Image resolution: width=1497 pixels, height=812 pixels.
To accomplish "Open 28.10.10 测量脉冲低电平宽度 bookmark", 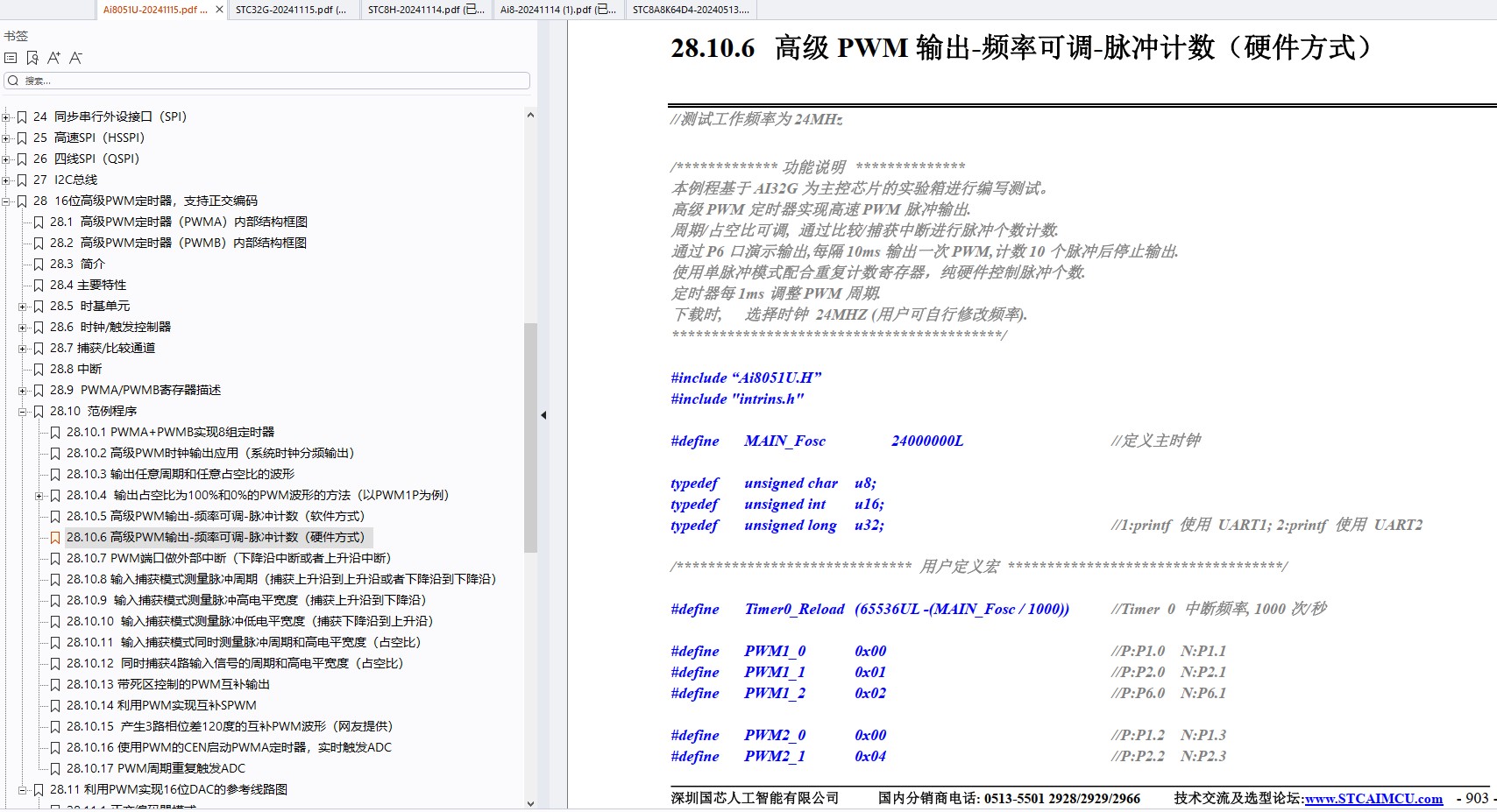I will coord(250,622).
